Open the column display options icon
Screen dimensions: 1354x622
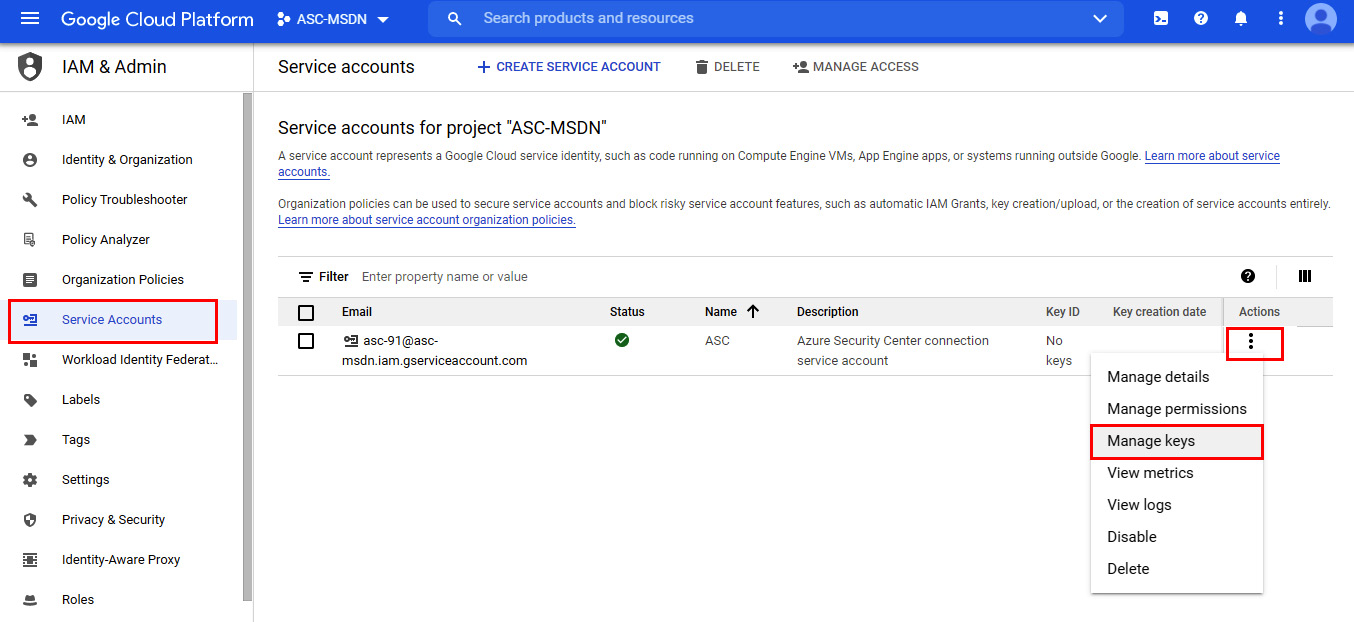coord(1305,277)
